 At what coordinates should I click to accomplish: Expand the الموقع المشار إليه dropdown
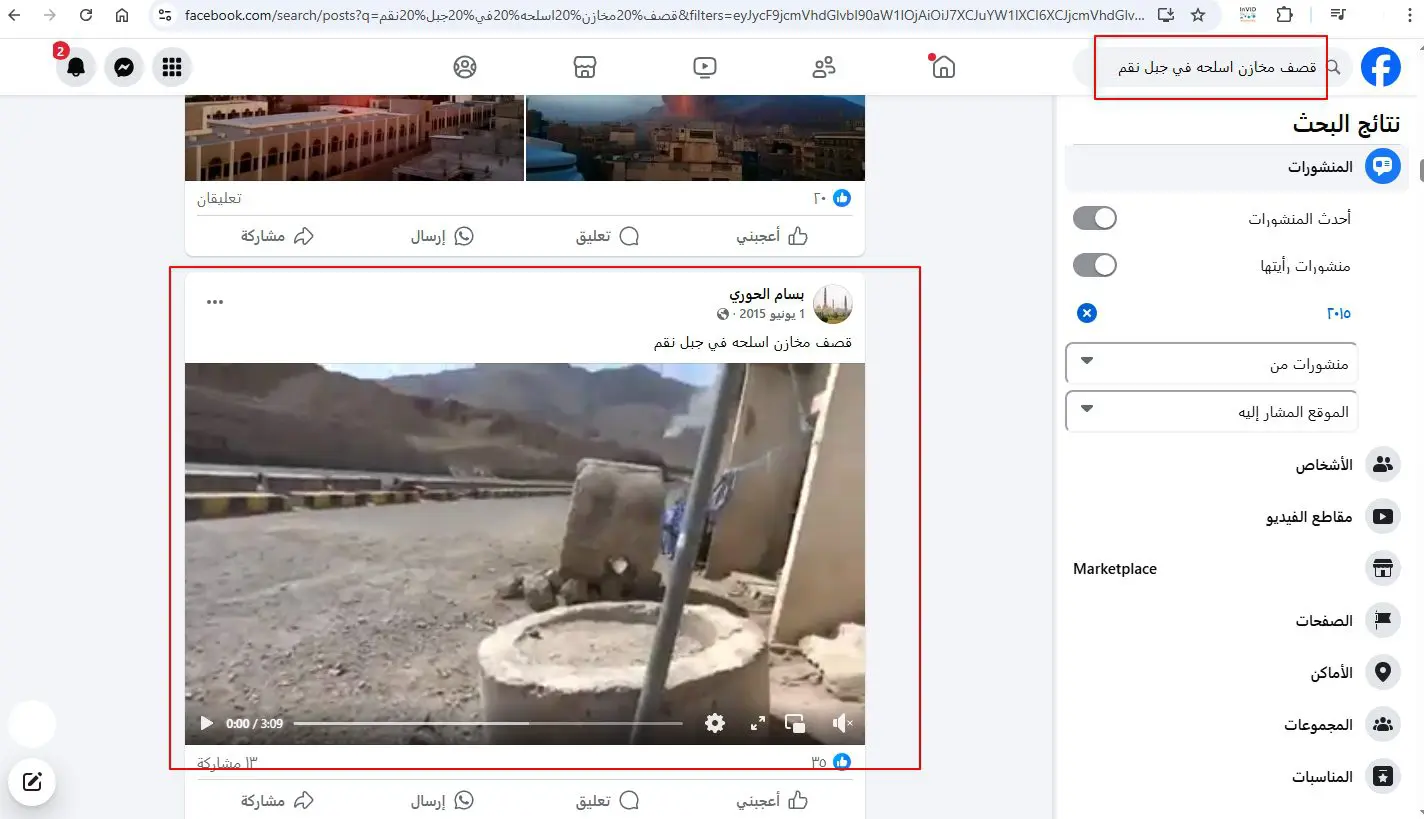[1211, 411]
